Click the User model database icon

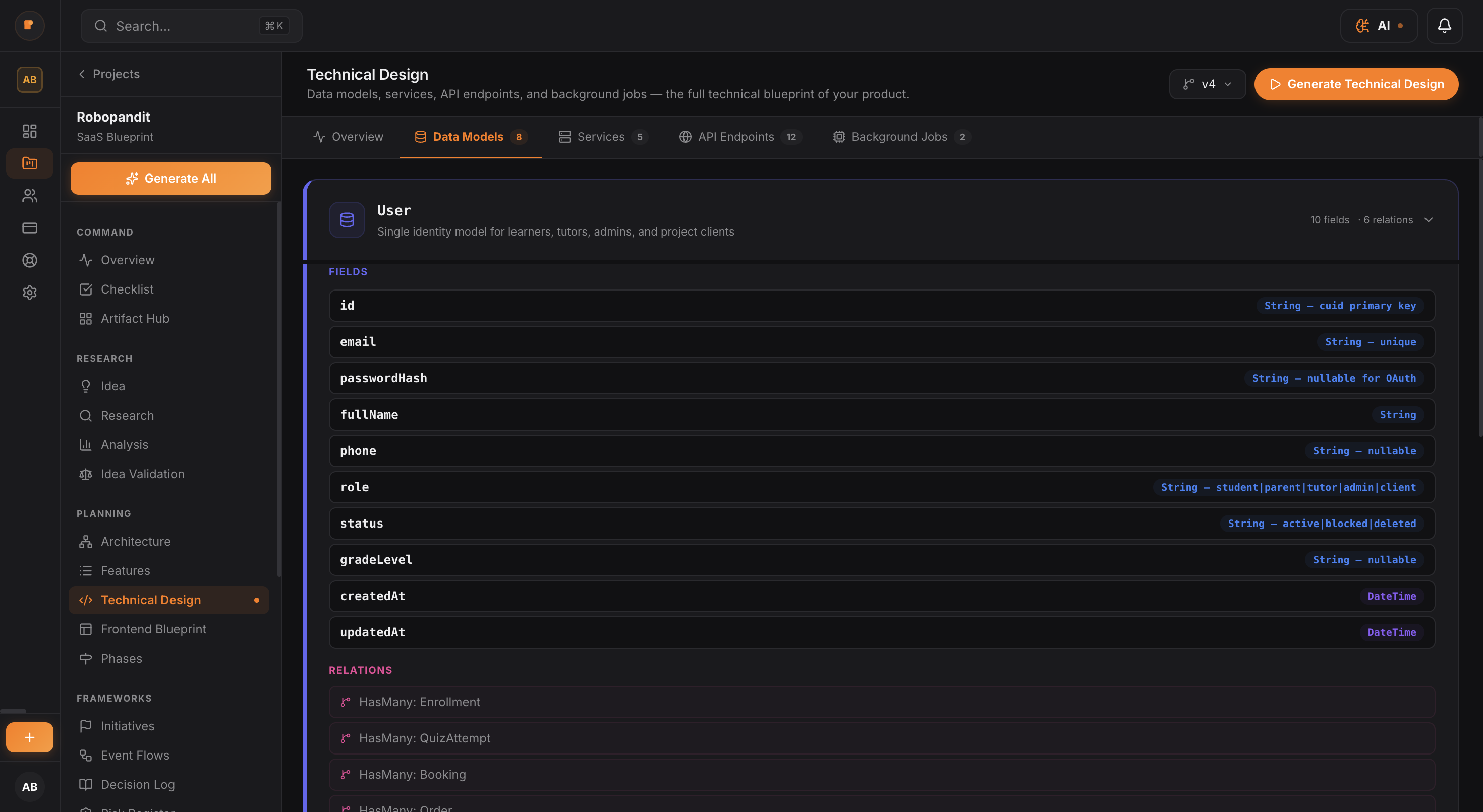point(347,220)
